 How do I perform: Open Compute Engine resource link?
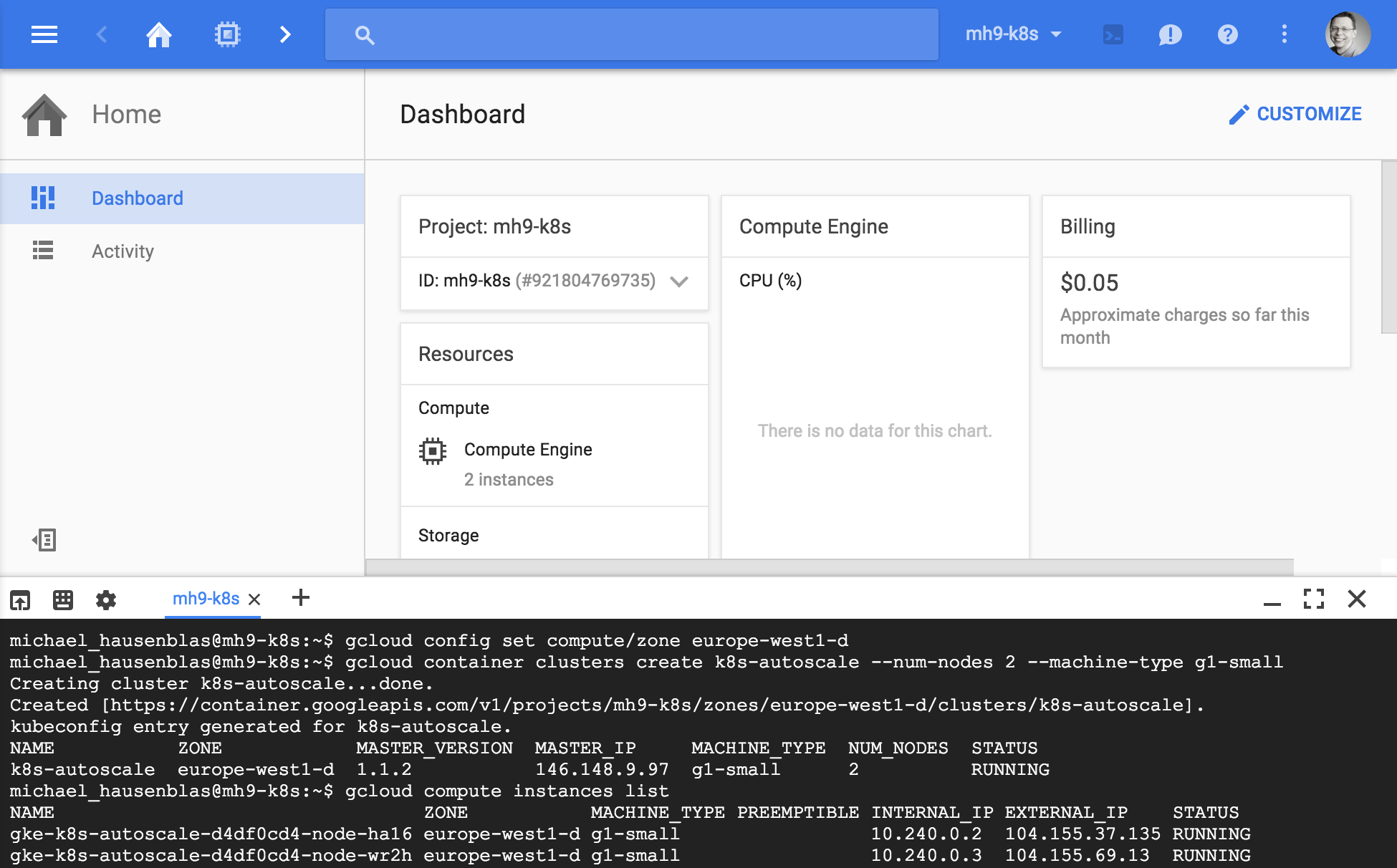pyautogui.click(x=528, y=449)
